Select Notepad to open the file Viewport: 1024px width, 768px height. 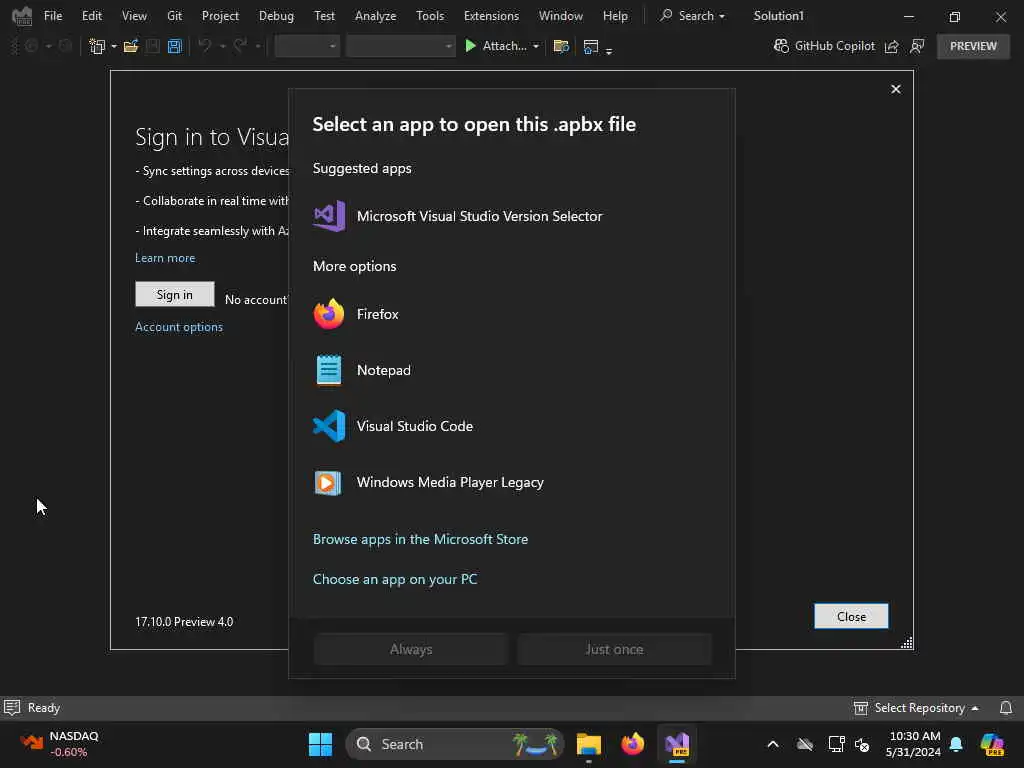(x=512, y=370)
